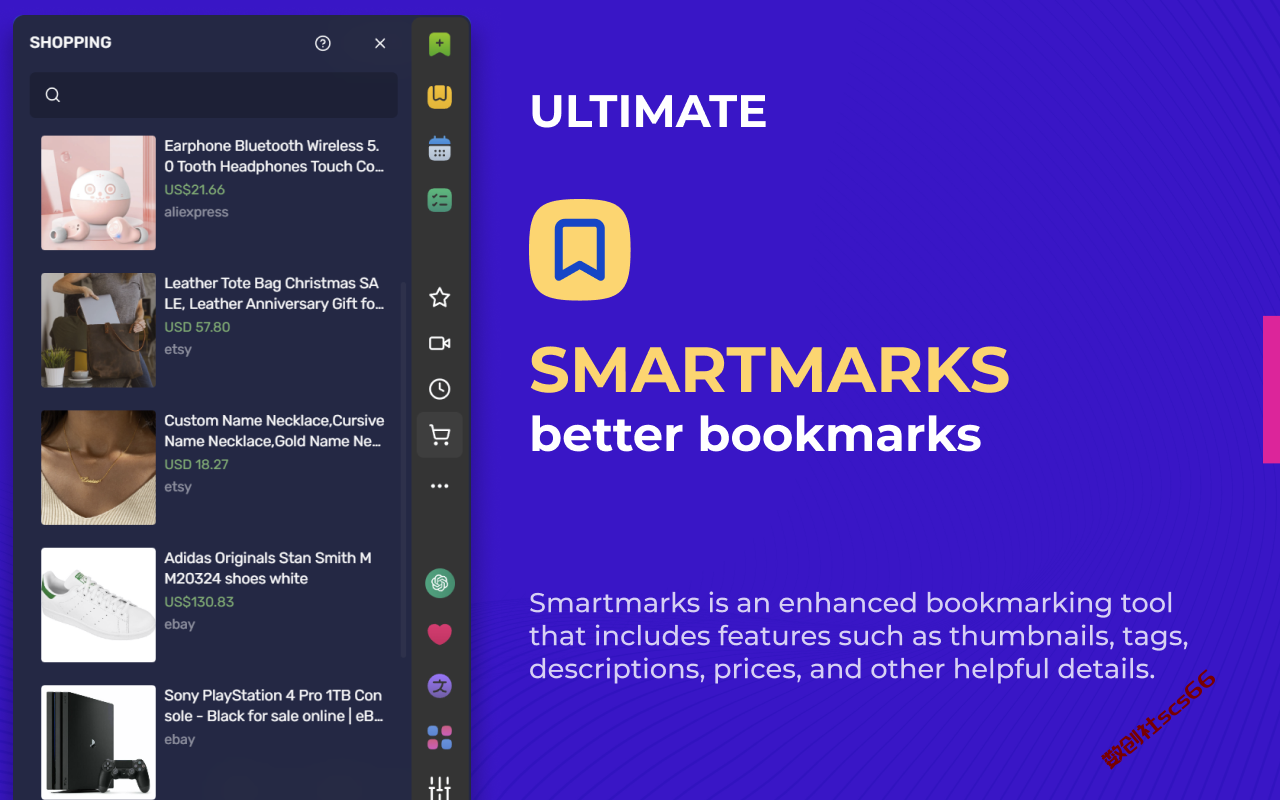Click the US$21.66 price
Screen dimensions: 1280x800
pyautogui.click(x=194, y=190)
